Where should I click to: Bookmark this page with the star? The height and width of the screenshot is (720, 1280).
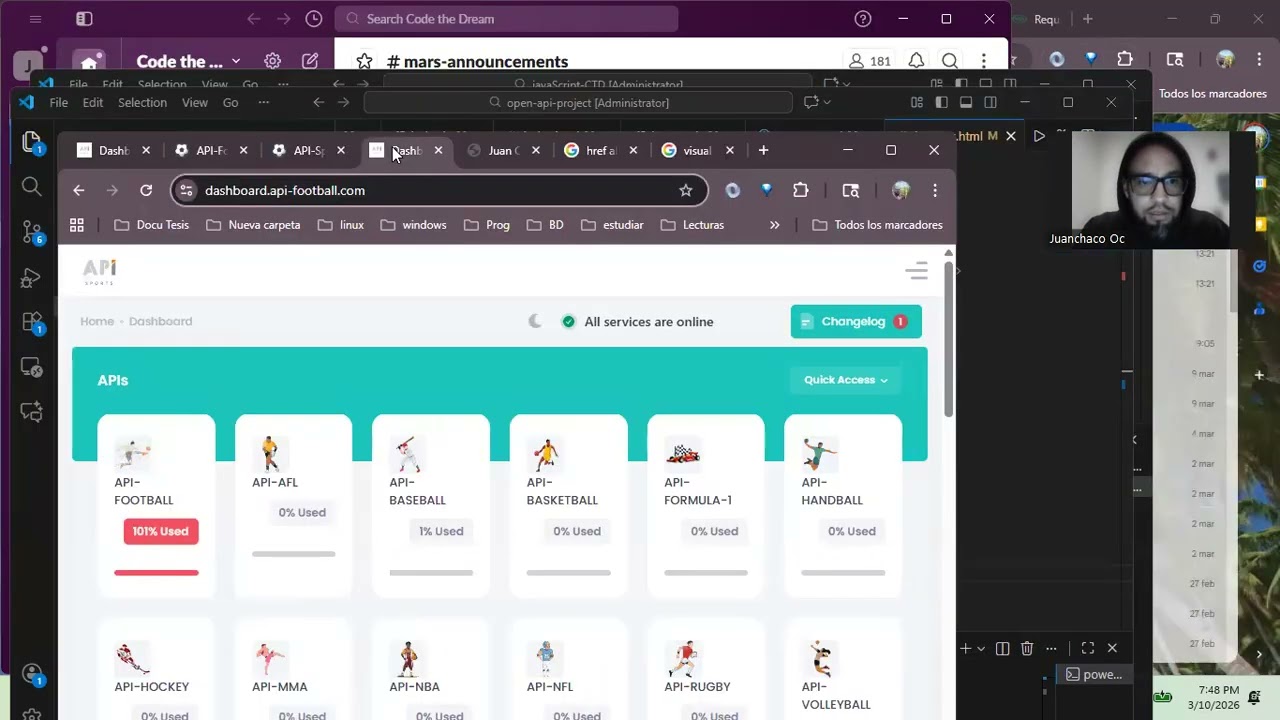(686, 190)
